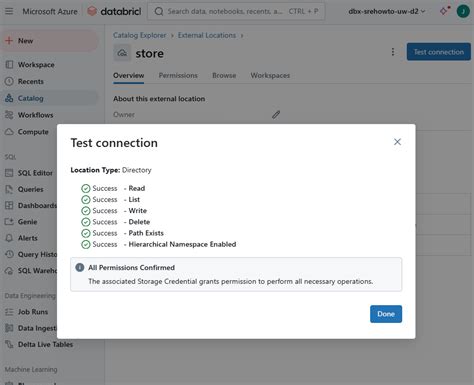Click the Data Ingestion icon

(x=9, y=328)
